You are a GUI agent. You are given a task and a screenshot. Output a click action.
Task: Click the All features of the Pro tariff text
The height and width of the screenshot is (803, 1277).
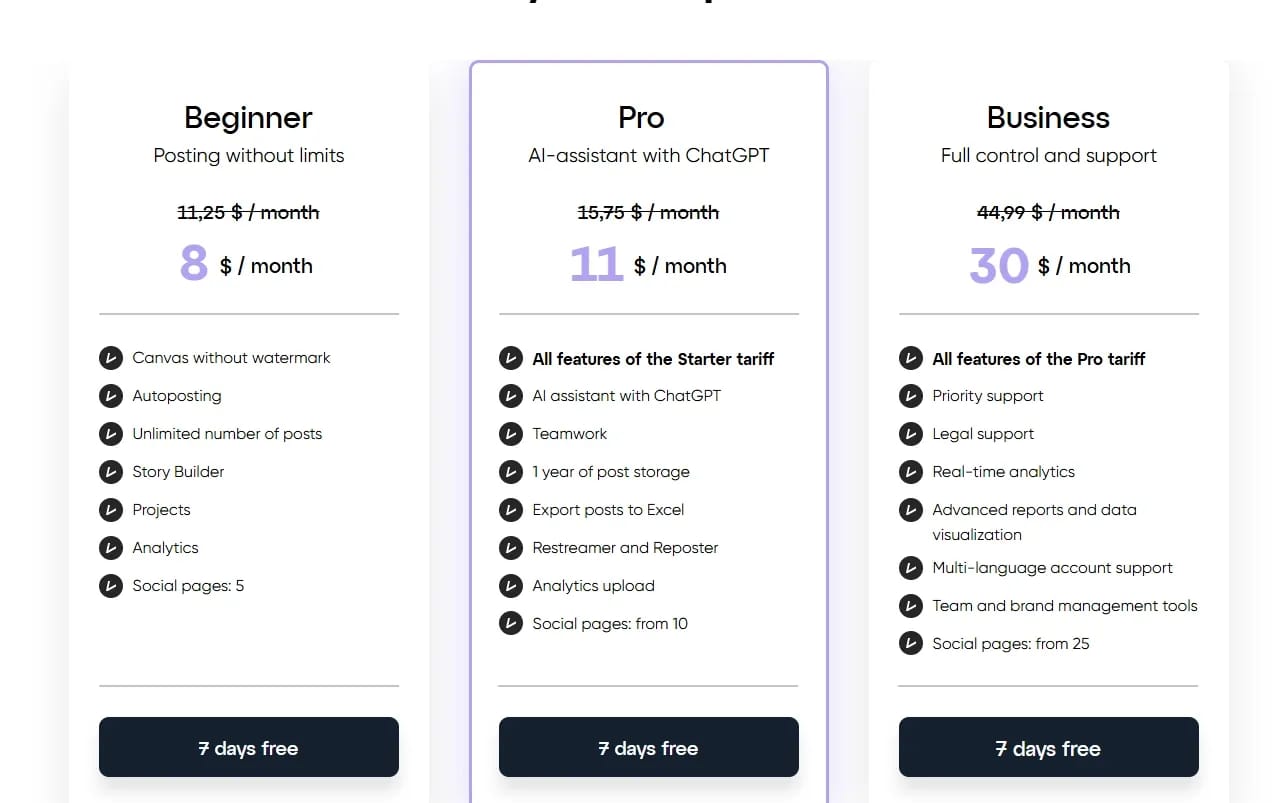[1039, 359]
